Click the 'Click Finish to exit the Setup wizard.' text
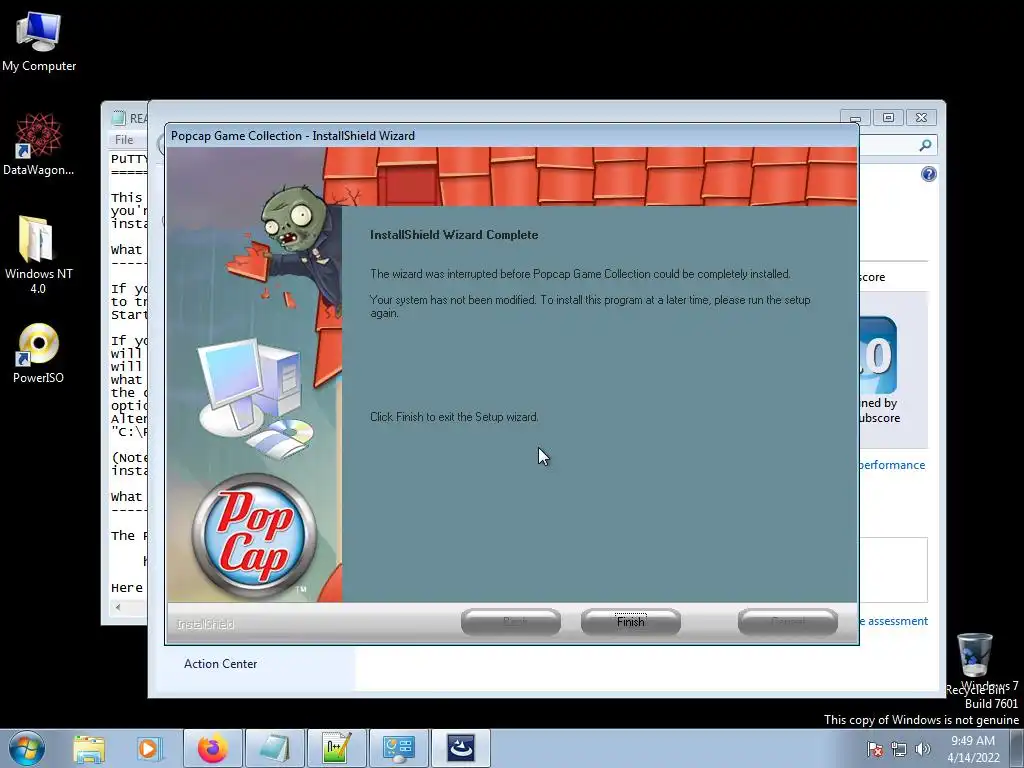This screenshot has width=1024, height=768. [454, 417]
